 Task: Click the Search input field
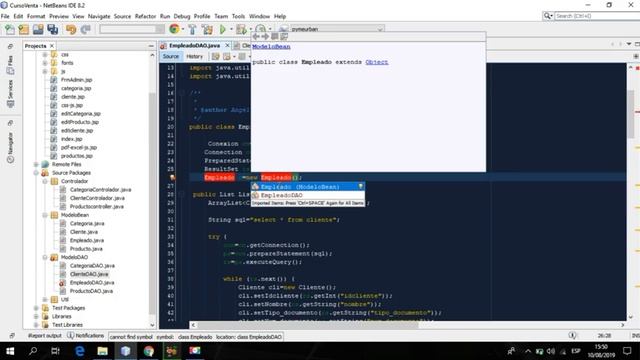tap(597, 16)
